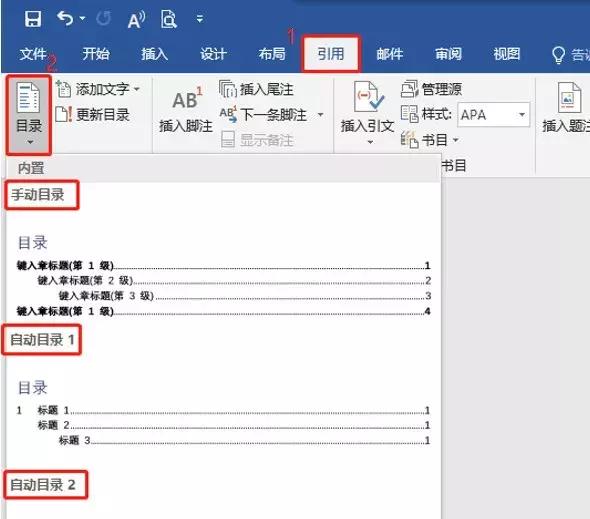Switch to the 审阅 tab

[x=448, y=54]
